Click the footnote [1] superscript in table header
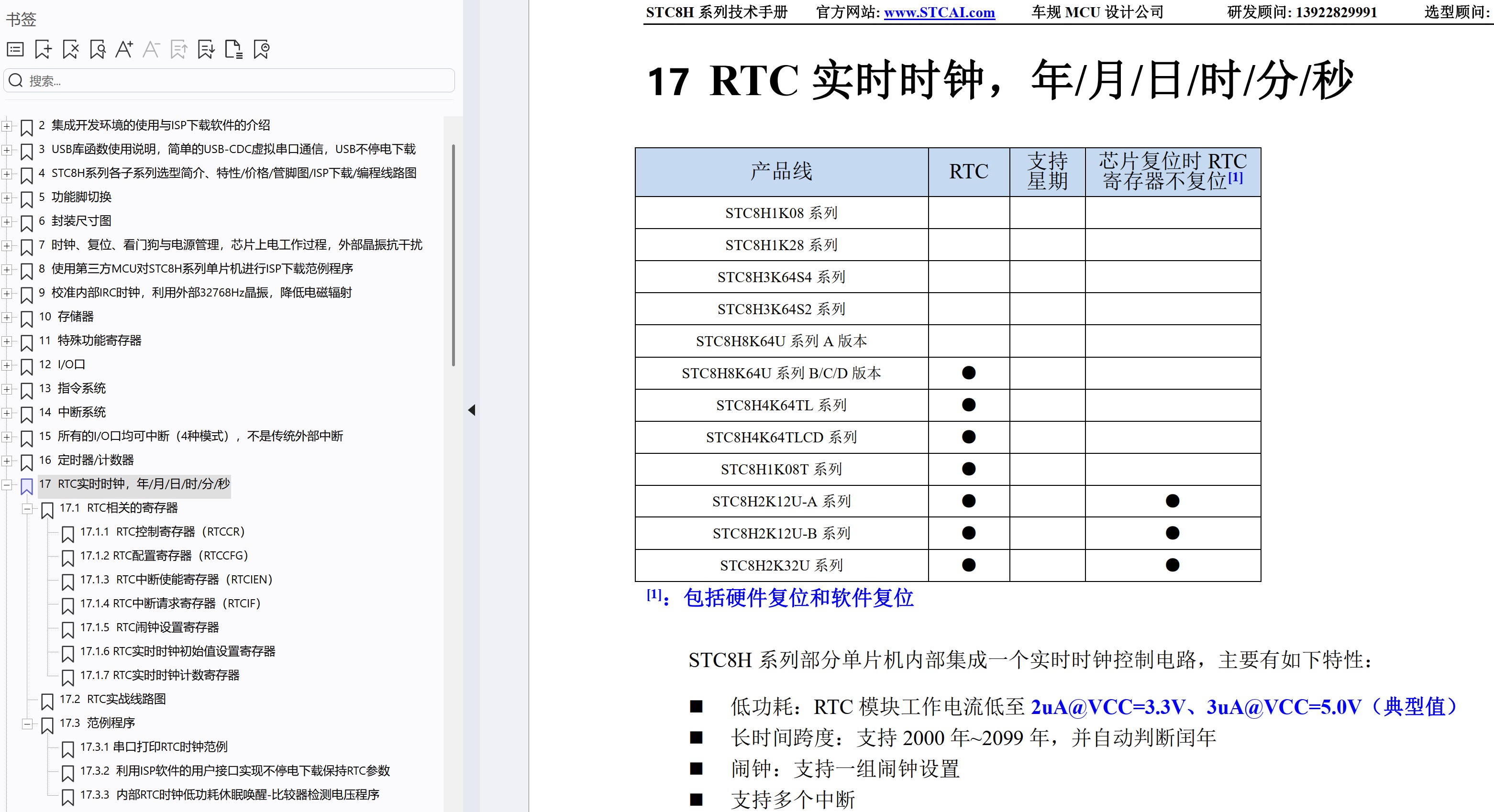Image resolution: width=1494 pixels, height=812 pixels. tap(1235, 177)
